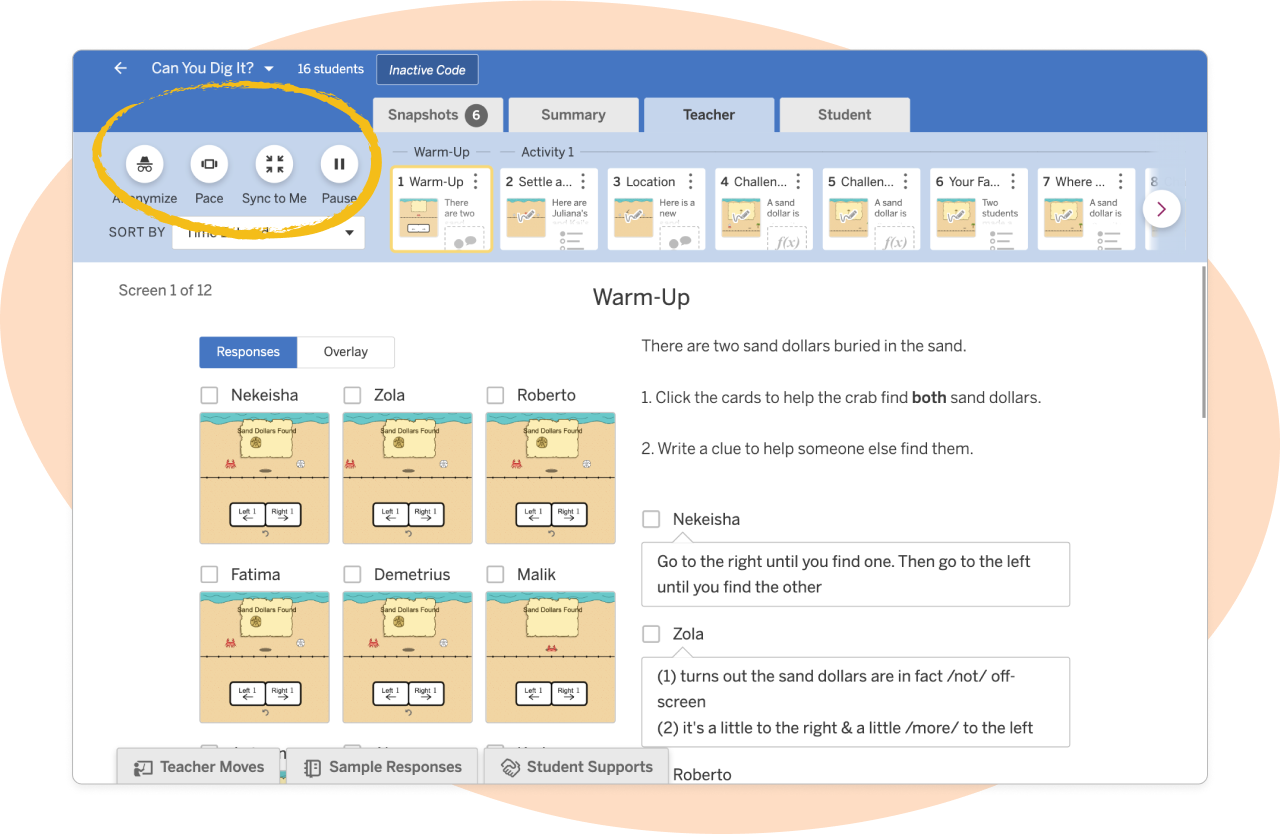Image resolution: width=1280 pixels, height=834 pixels.
Task: Open Malik's response thumbnail
Action: click(x=550, y=657)
